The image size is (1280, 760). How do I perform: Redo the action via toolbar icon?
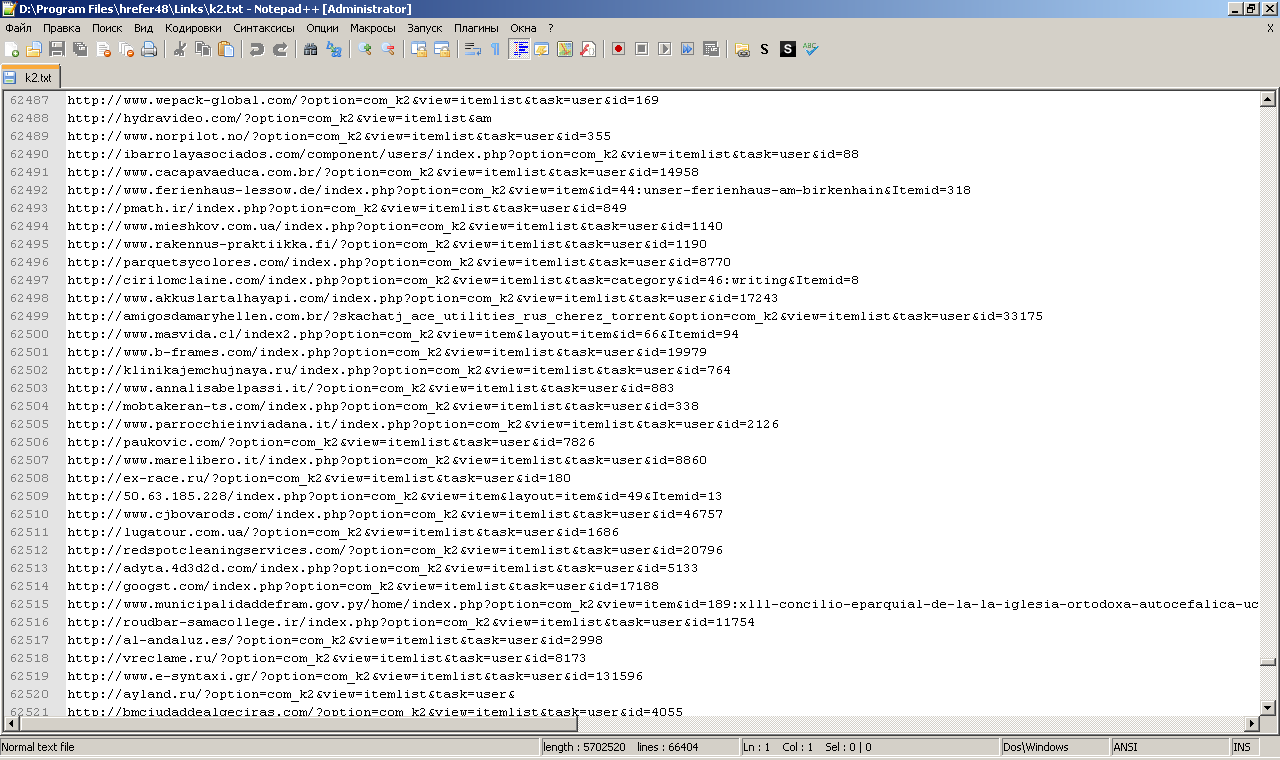click(280, 49)
